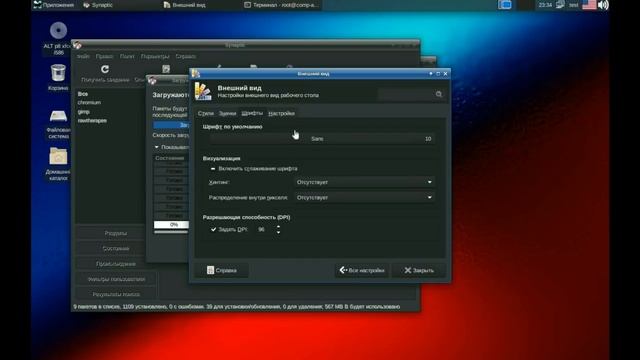Click the default font button showing Sans 10
Image resolution: width=640 pixels, height=360 pixels.
coord(322,139)
